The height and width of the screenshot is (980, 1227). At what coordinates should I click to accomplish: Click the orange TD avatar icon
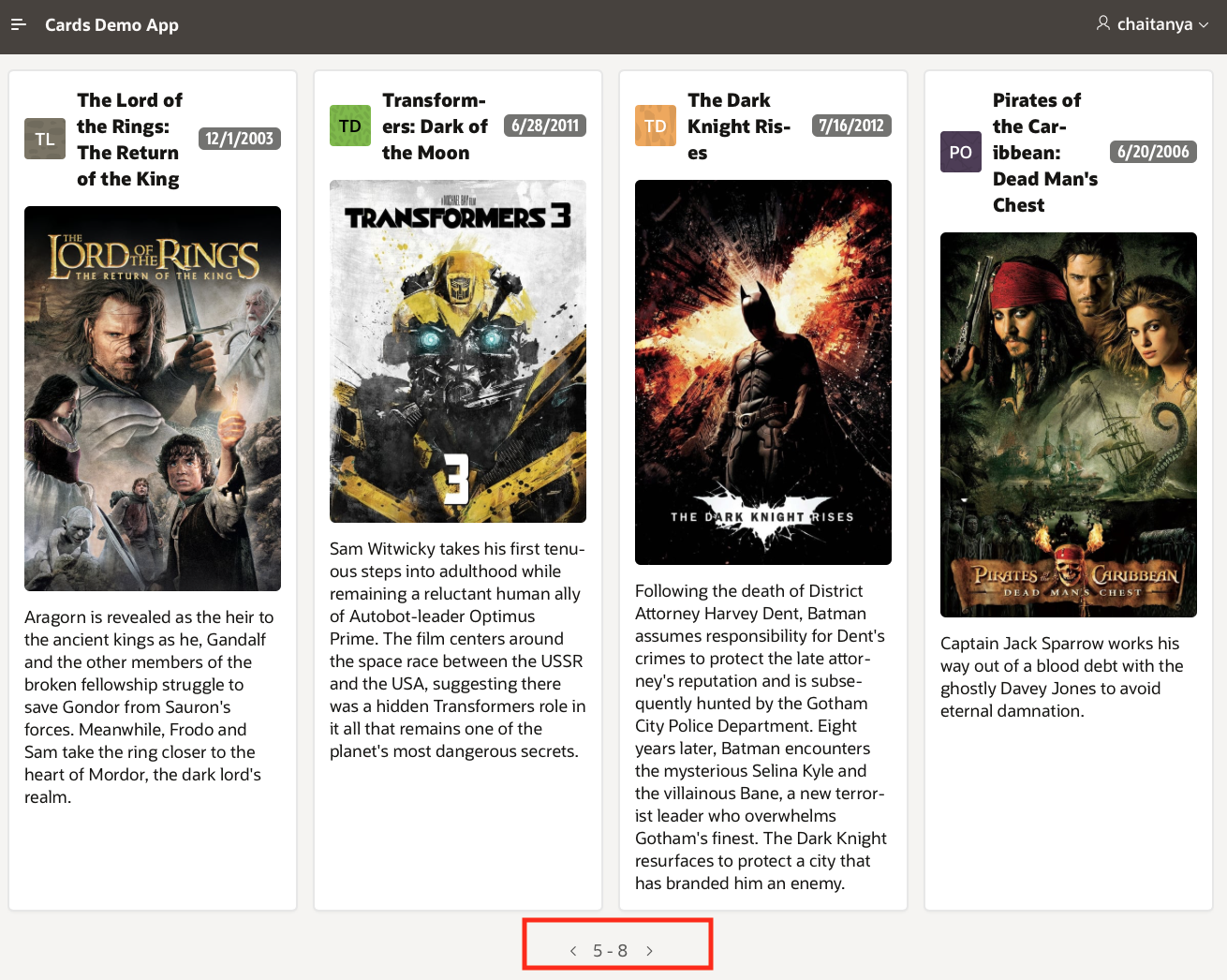656,126
